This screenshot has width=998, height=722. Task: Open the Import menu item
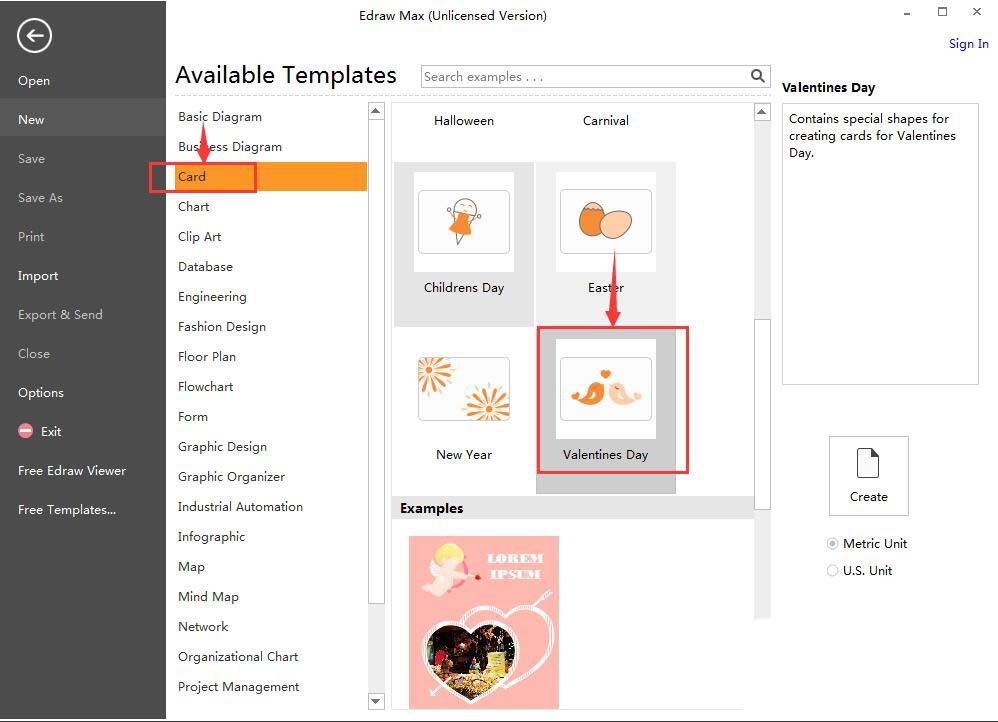[x=38, y=276]
